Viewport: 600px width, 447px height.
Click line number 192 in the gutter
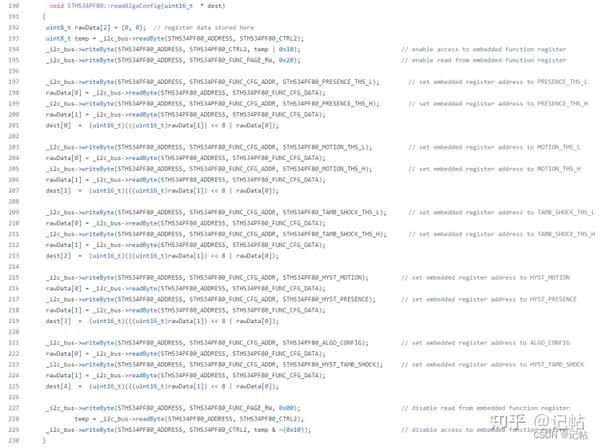(14, 28)
